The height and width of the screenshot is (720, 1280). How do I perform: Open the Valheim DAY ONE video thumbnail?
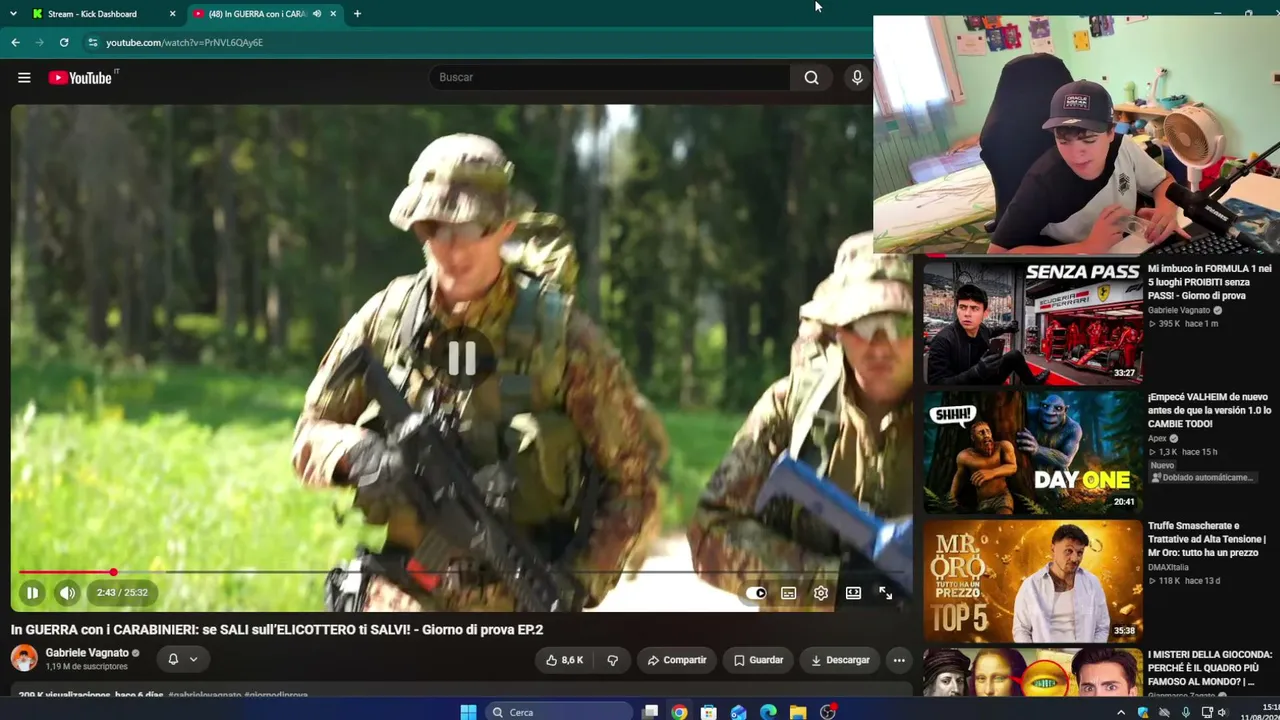click(x=1032, y=451)
